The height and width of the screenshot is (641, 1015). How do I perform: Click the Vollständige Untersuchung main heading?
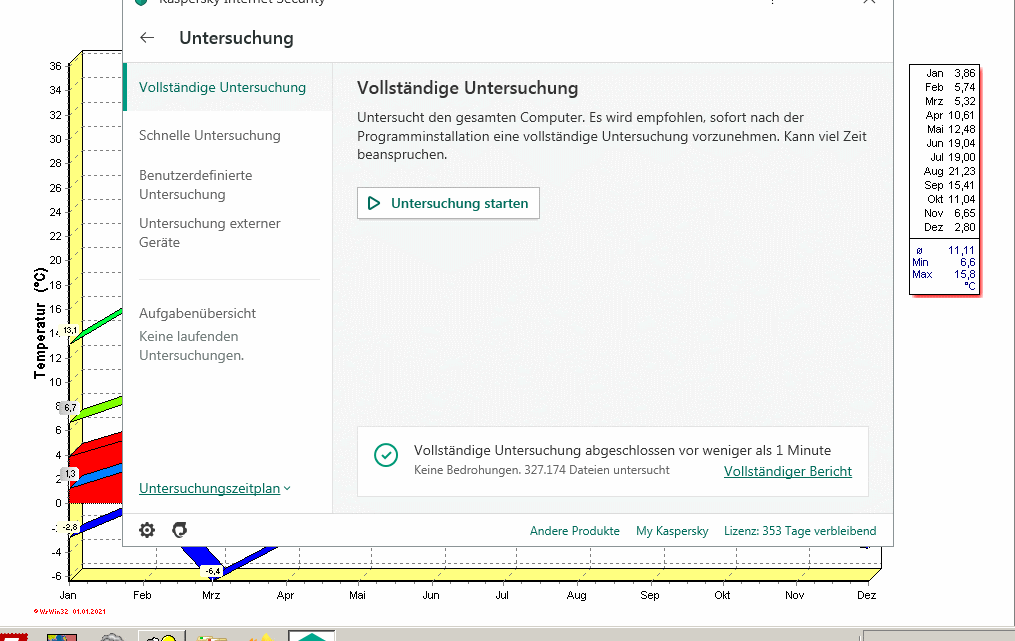coord(467,88)
